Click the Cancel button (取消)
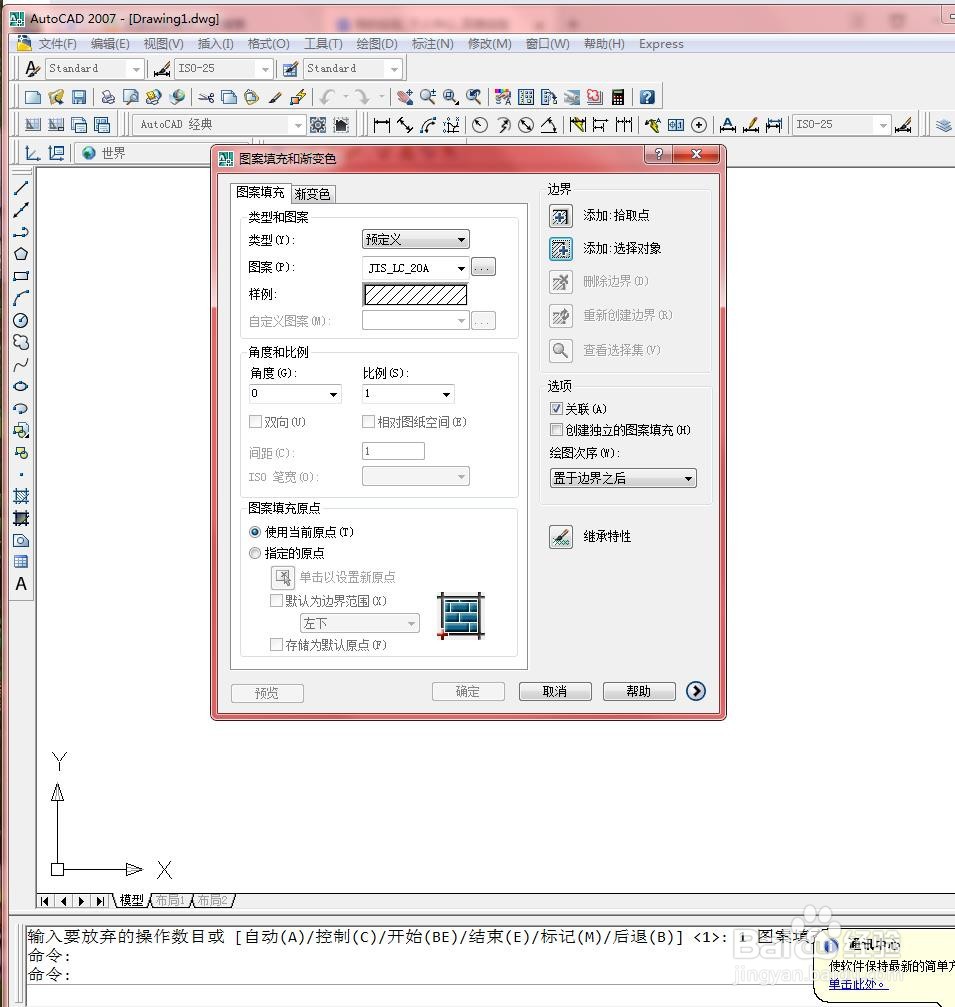 coord(555,691)
